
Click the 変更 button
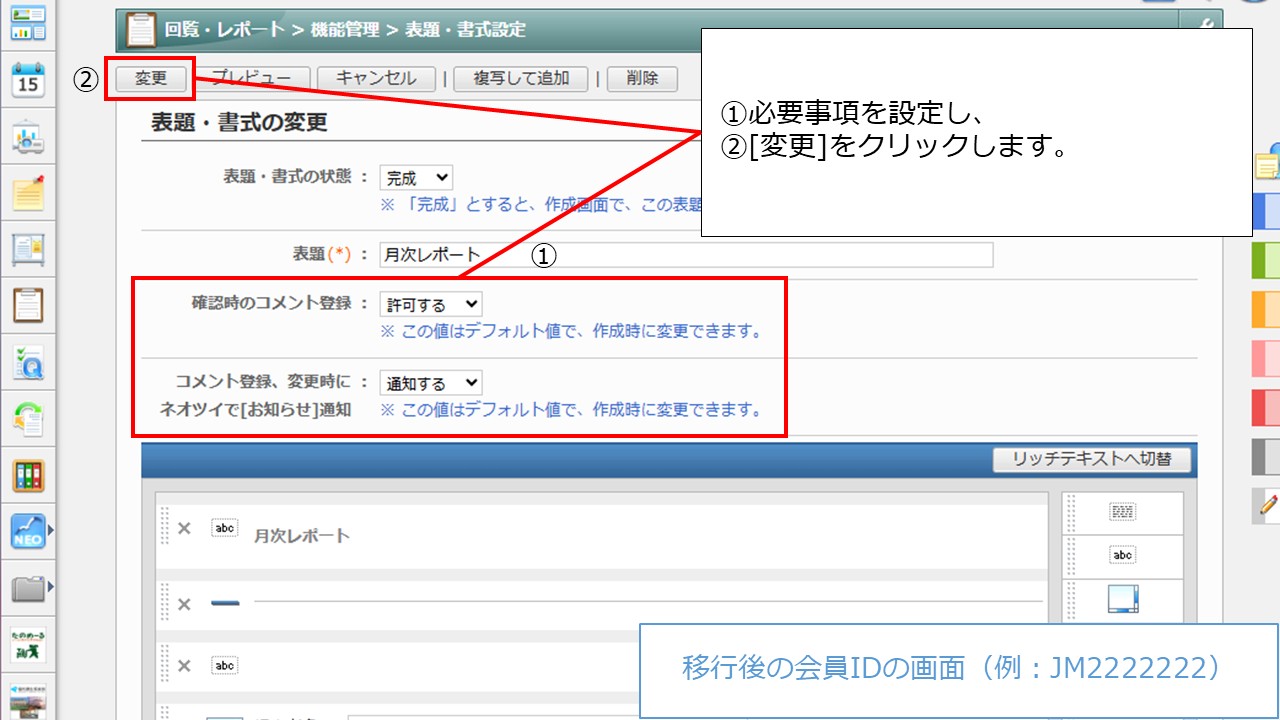pyautogui.click(x=150, y=79)
